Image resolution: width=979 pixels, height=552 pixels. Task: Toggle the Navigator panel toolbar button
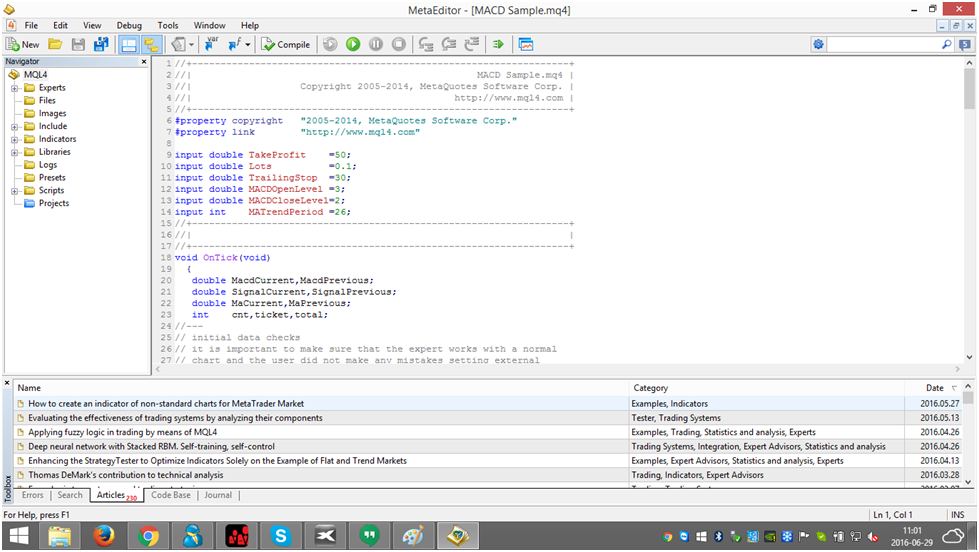point(129,44)
